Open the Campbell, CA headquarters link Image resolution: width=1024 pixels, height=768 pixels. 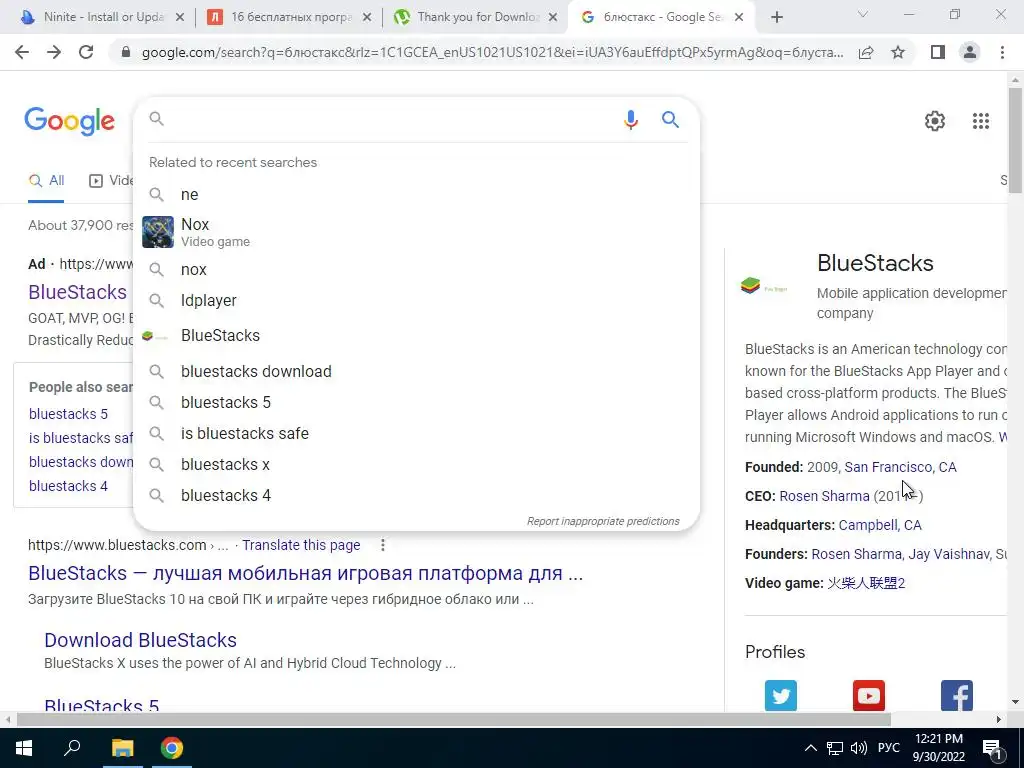[880, 525]
